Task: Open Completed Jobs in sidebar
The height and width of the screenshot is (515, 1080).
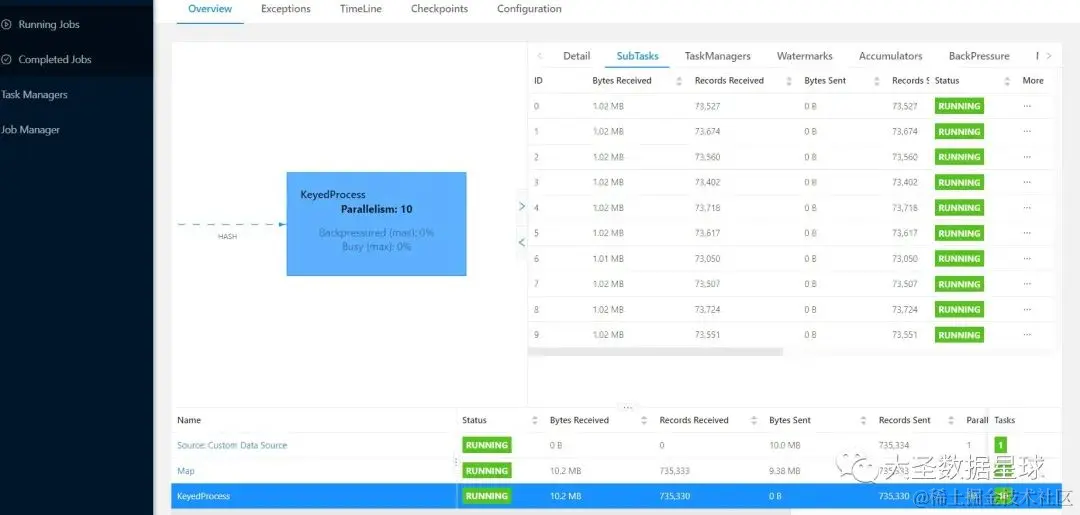Action: click(54, 60)
